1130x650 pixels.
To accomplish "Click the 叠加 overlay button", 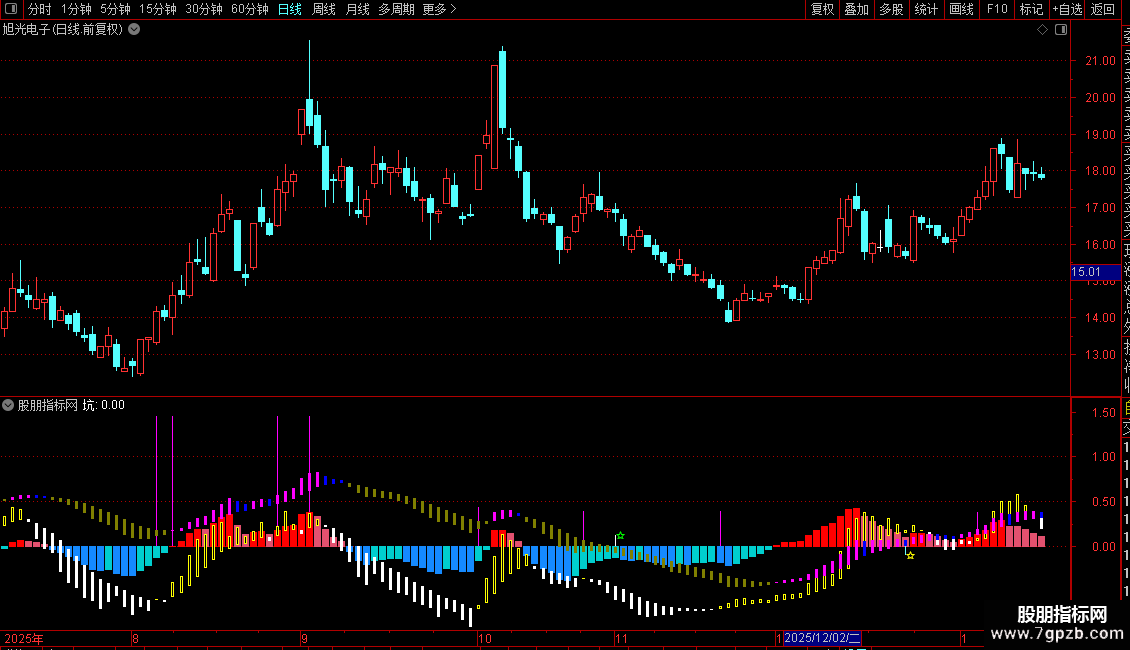I will 857,9.
